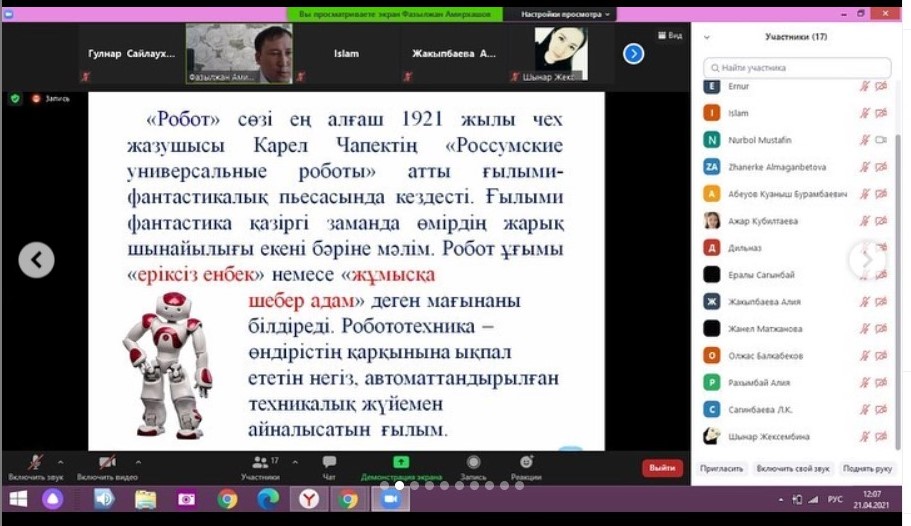Unmute microphone via Включить звук icon
Screen dimensions: 911x526
pyautogui.click(x=35, y=463)
